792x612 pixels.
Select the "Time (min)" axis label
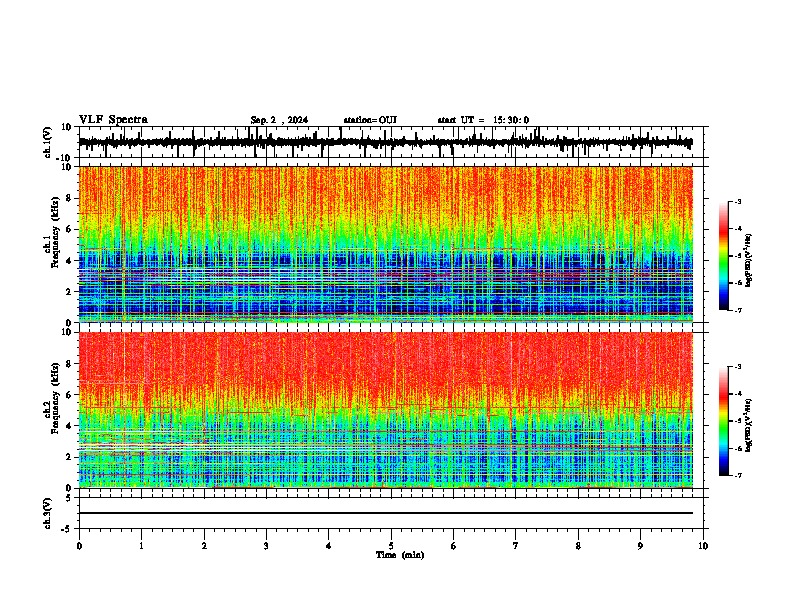point(400,555)
